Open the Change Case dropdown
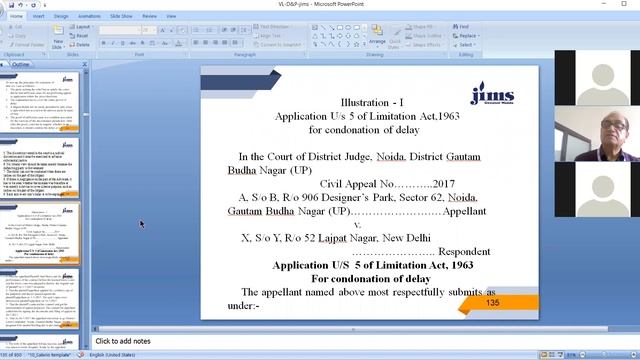The width and height of the screenshot is (640, 360). tap(165, 43)
